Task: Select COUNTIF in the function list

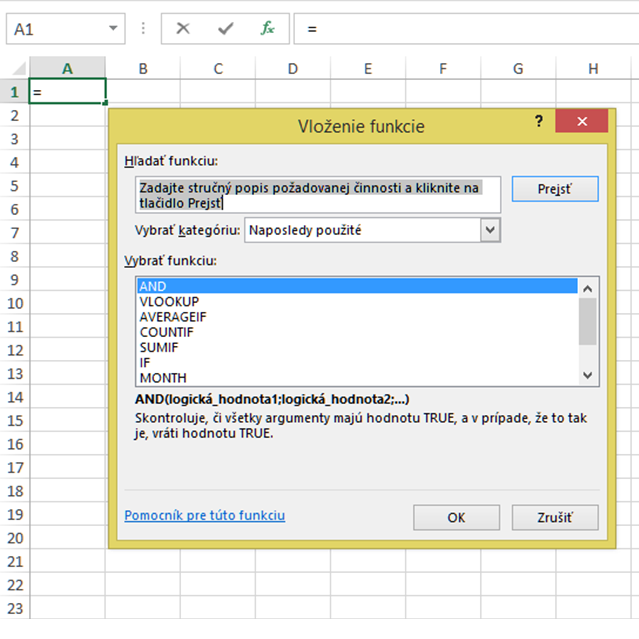Action: click(167, 332)
